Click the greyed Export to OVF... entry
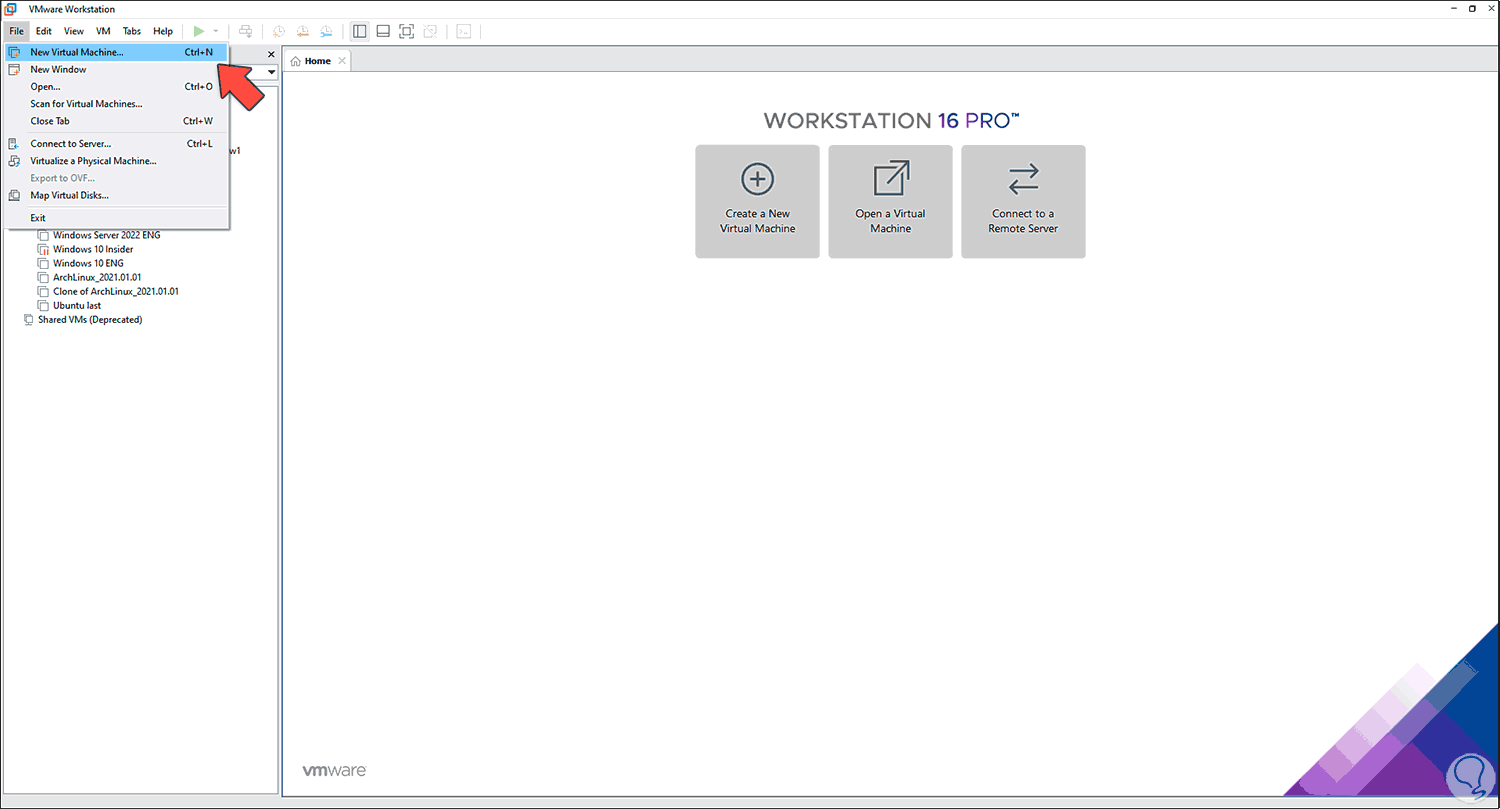This screenshot has height=809, width=1500. (117, 178)
